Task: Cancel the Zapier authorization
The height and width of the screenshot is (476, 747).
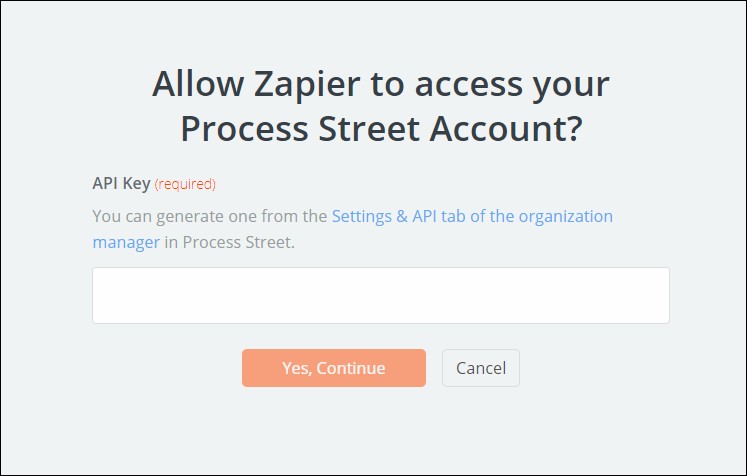Action: pos(481,368)
